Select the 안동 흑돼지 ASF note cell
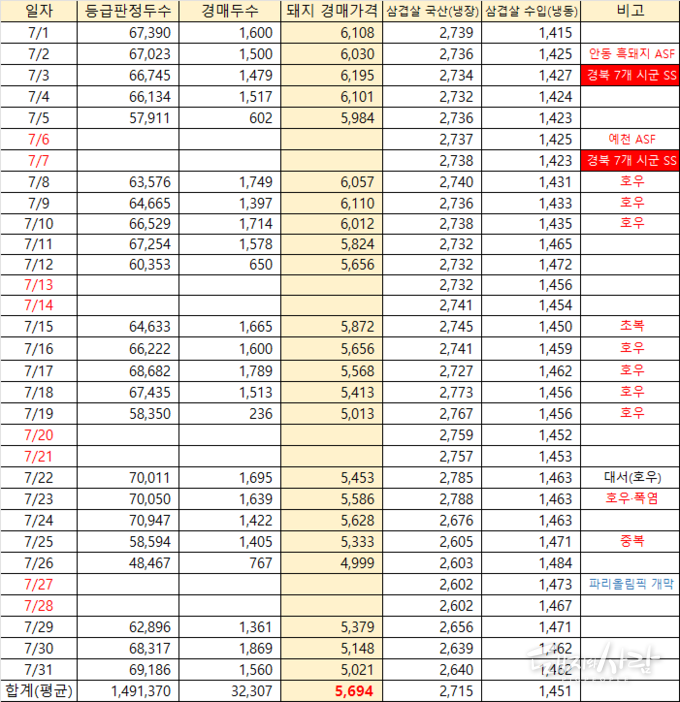This screenshot has height=702, width=680. pyautogui.click(x=631, y=54)
